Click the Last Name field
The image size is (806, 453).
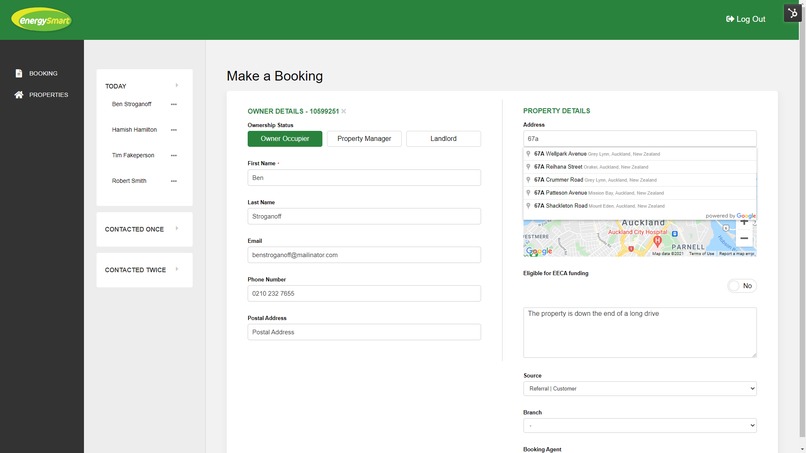[364, 216]
